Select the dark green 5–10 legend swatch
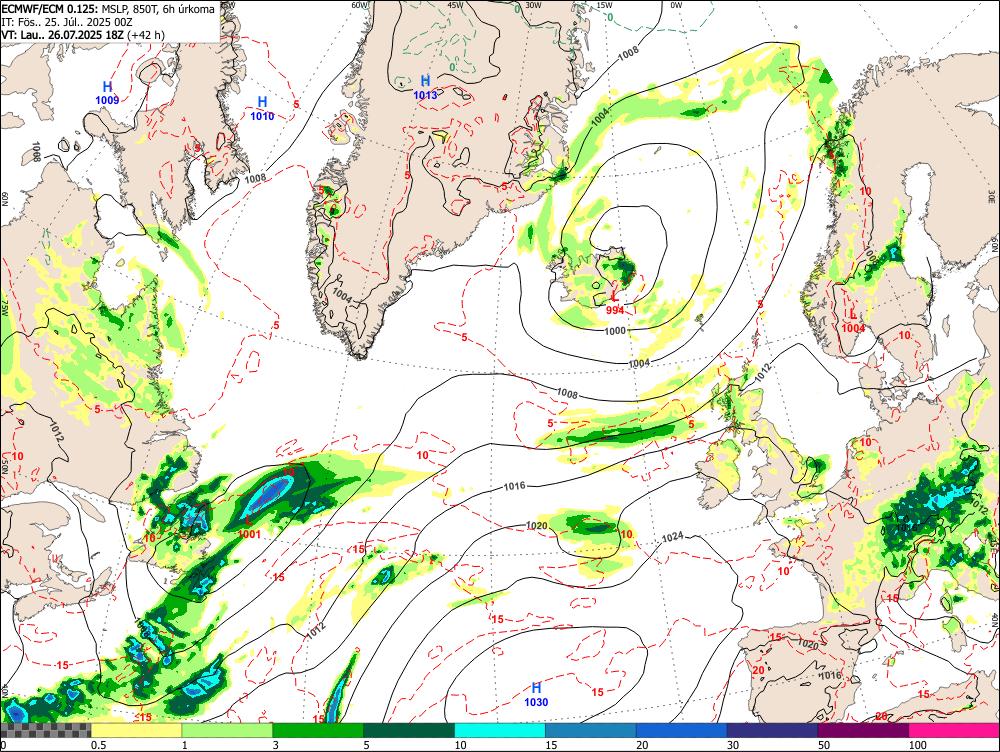 coord(409,730)
